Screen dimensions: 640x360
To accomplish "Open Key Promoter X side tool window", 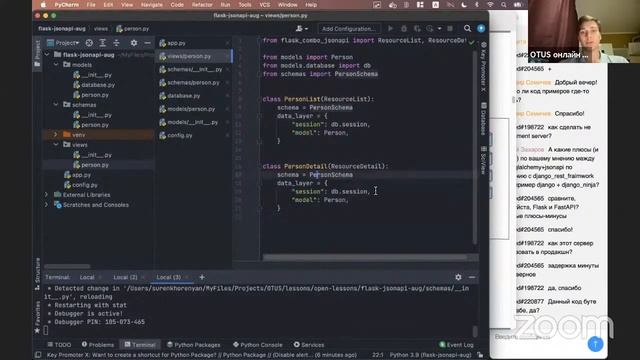I will [483, 67].
